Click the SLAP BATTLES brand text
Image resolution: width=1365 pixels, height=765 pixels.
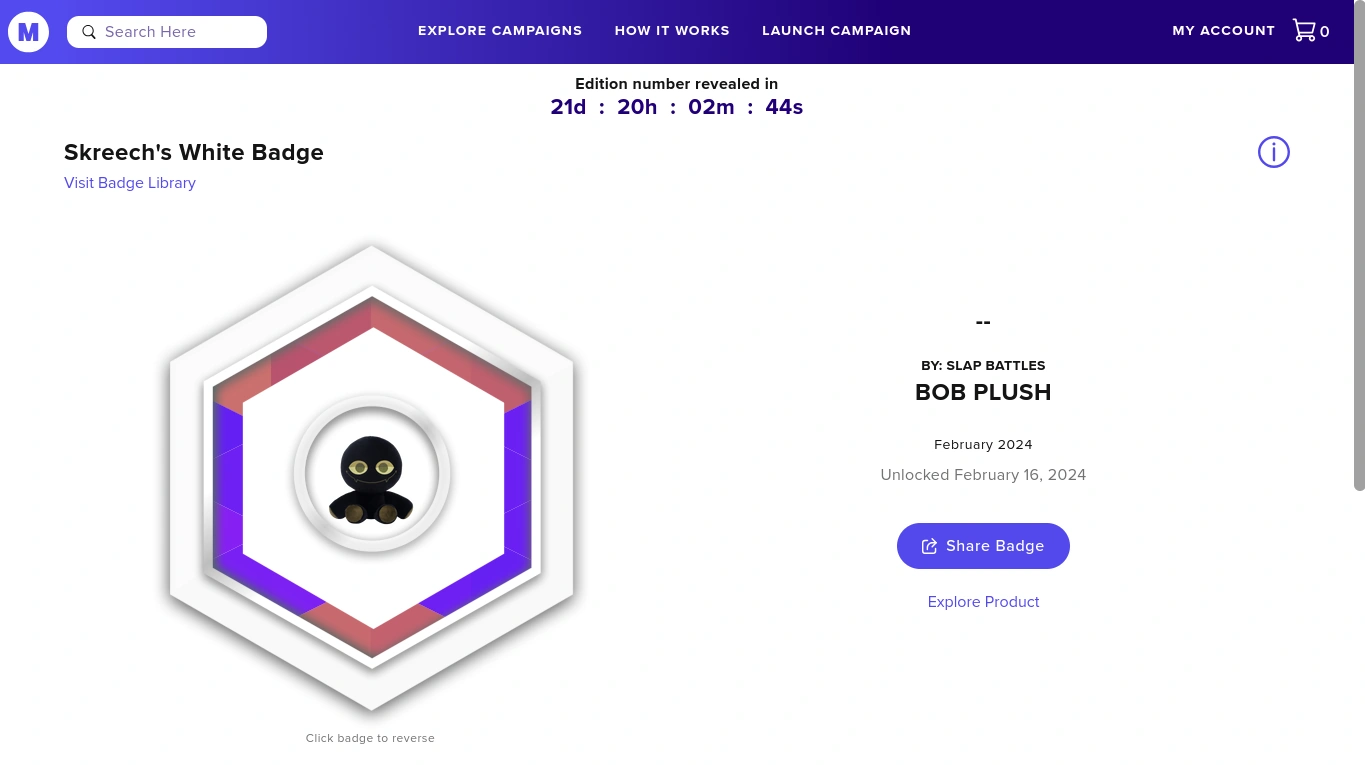(x=995, y=365)
